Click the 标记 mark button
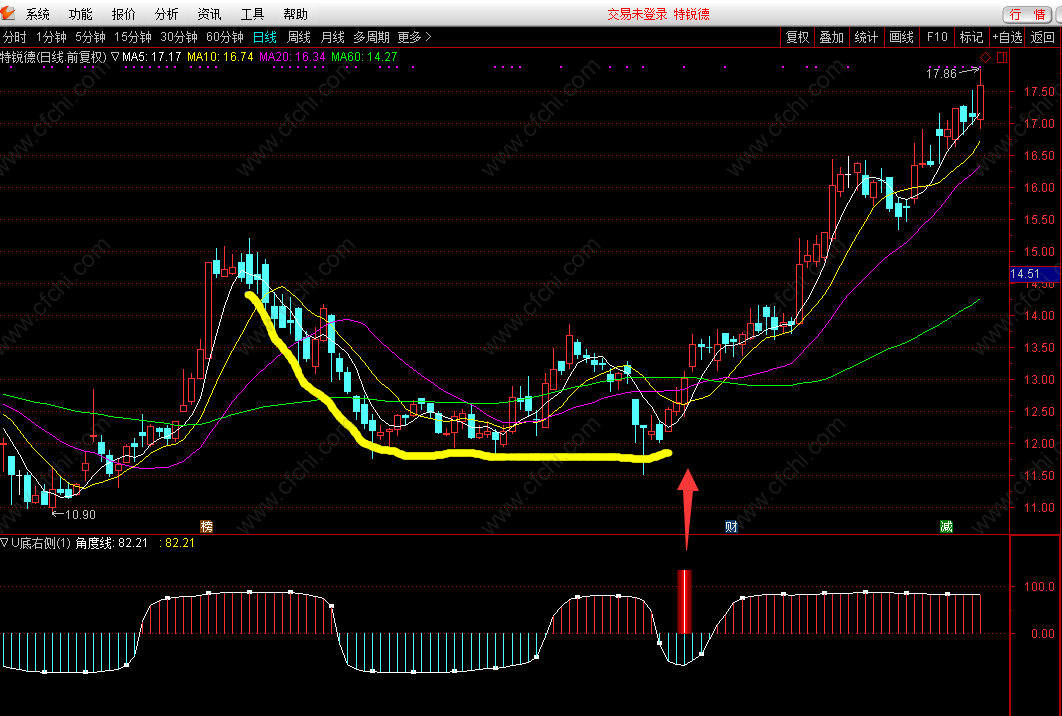Viewport: 1062px width, 716px height. click(x=971, y=37)
